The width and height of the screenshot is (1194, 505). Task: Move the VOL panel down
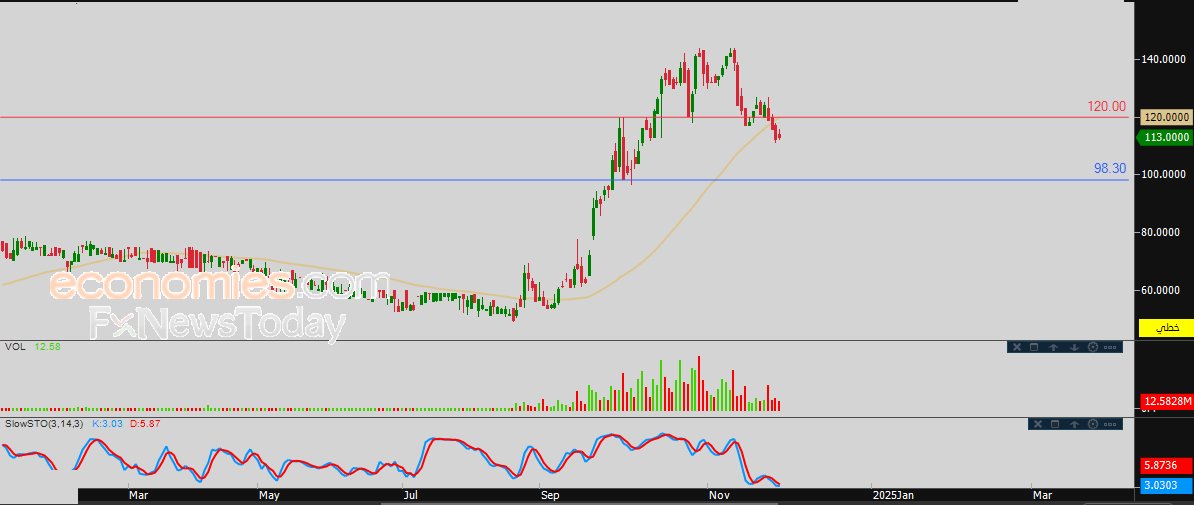pyautogui.click(x=1074, y=347)
